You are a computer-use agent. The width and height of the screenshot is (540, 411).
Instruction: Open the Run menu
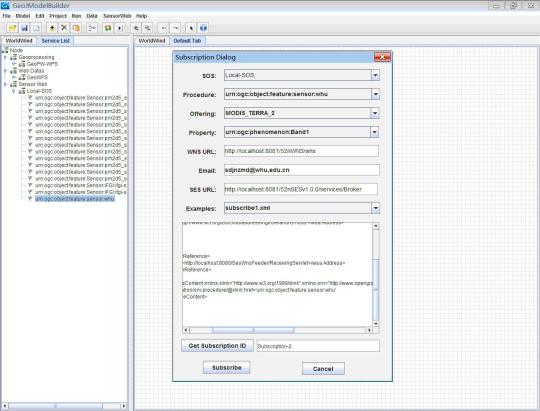pos(76,16)
